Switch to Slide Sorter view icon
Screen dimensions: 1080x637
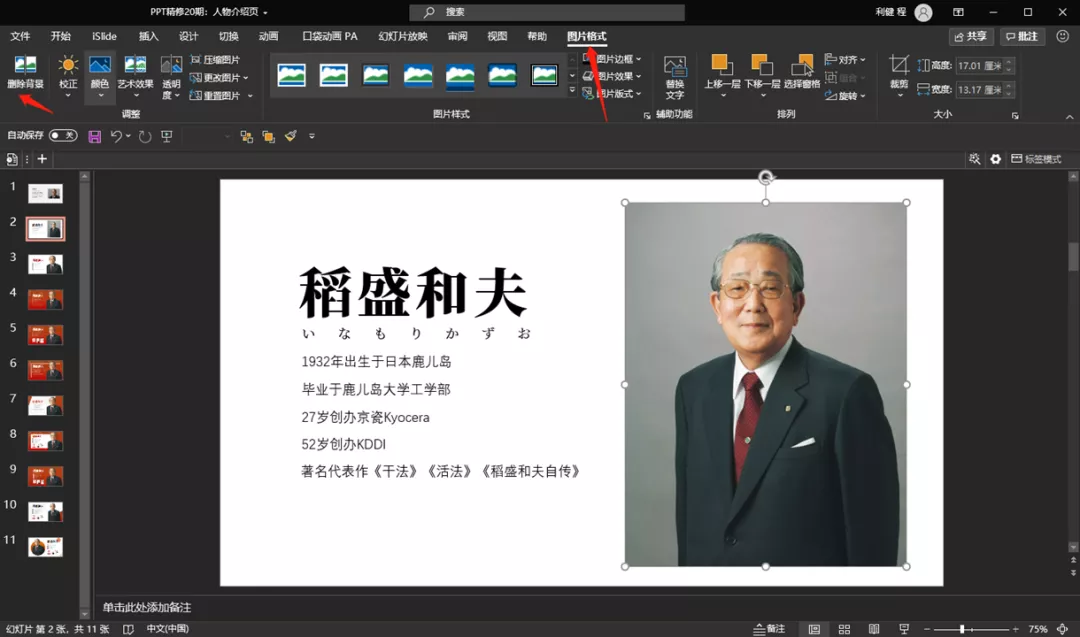point(844,629)
